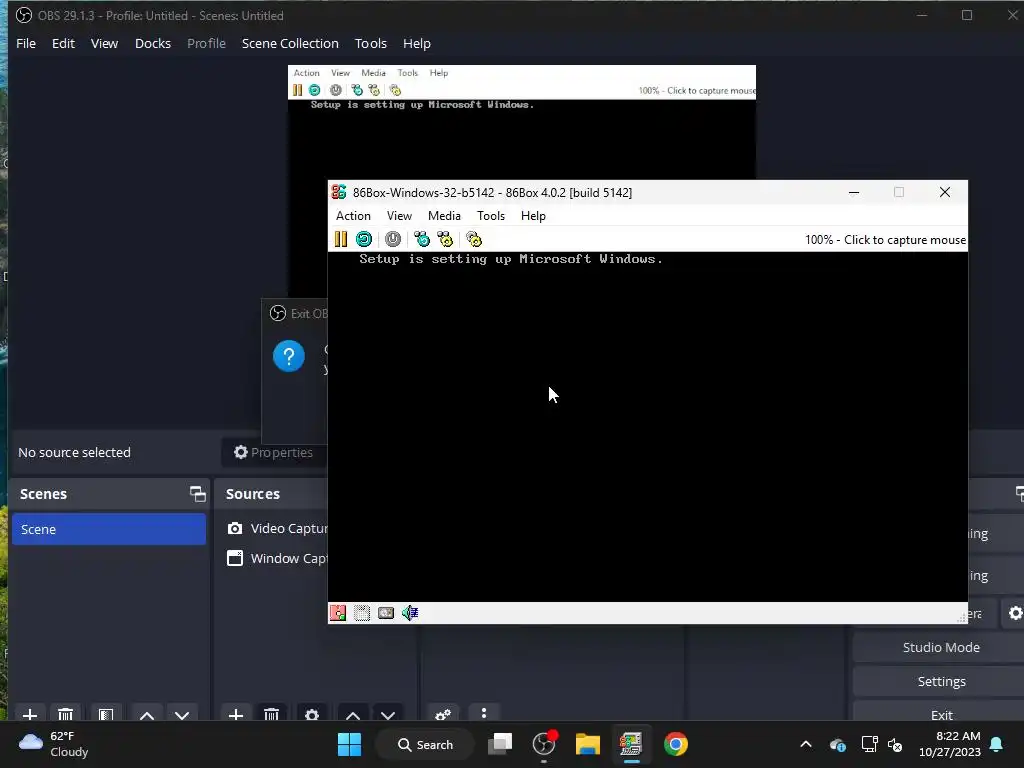Image resolution: width=1024 pixels, height=768 pixels.
Task: Switch to OBS Studio taskbar icon
Action: [x=544, y=744]
